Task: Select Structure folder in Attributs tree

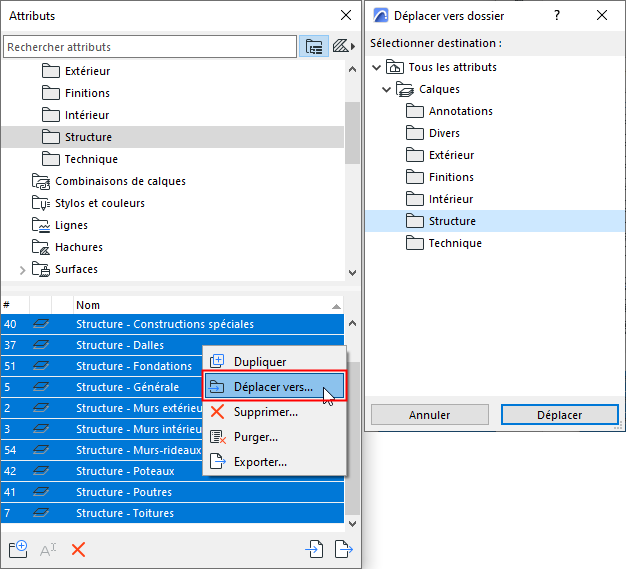Action: pos(172,137)
